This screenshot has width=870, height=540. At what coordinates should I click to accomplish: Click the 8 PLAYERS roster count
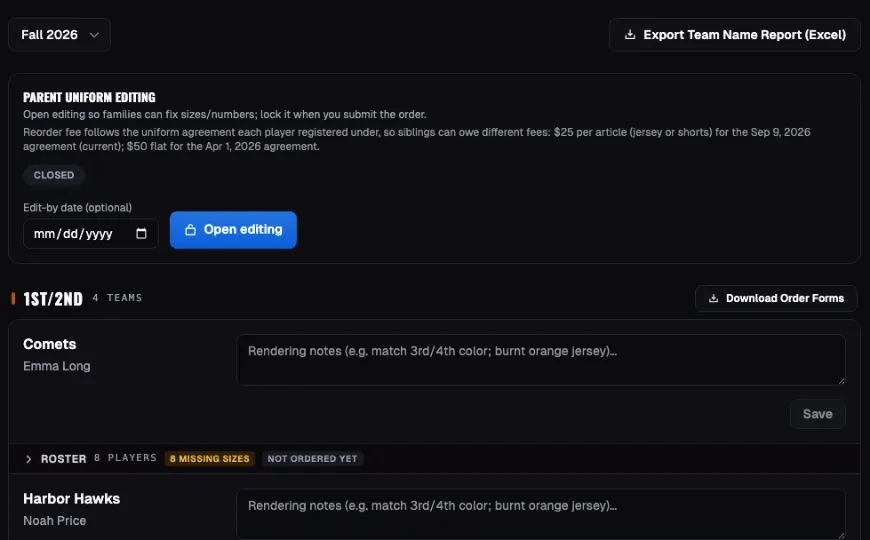125,458
